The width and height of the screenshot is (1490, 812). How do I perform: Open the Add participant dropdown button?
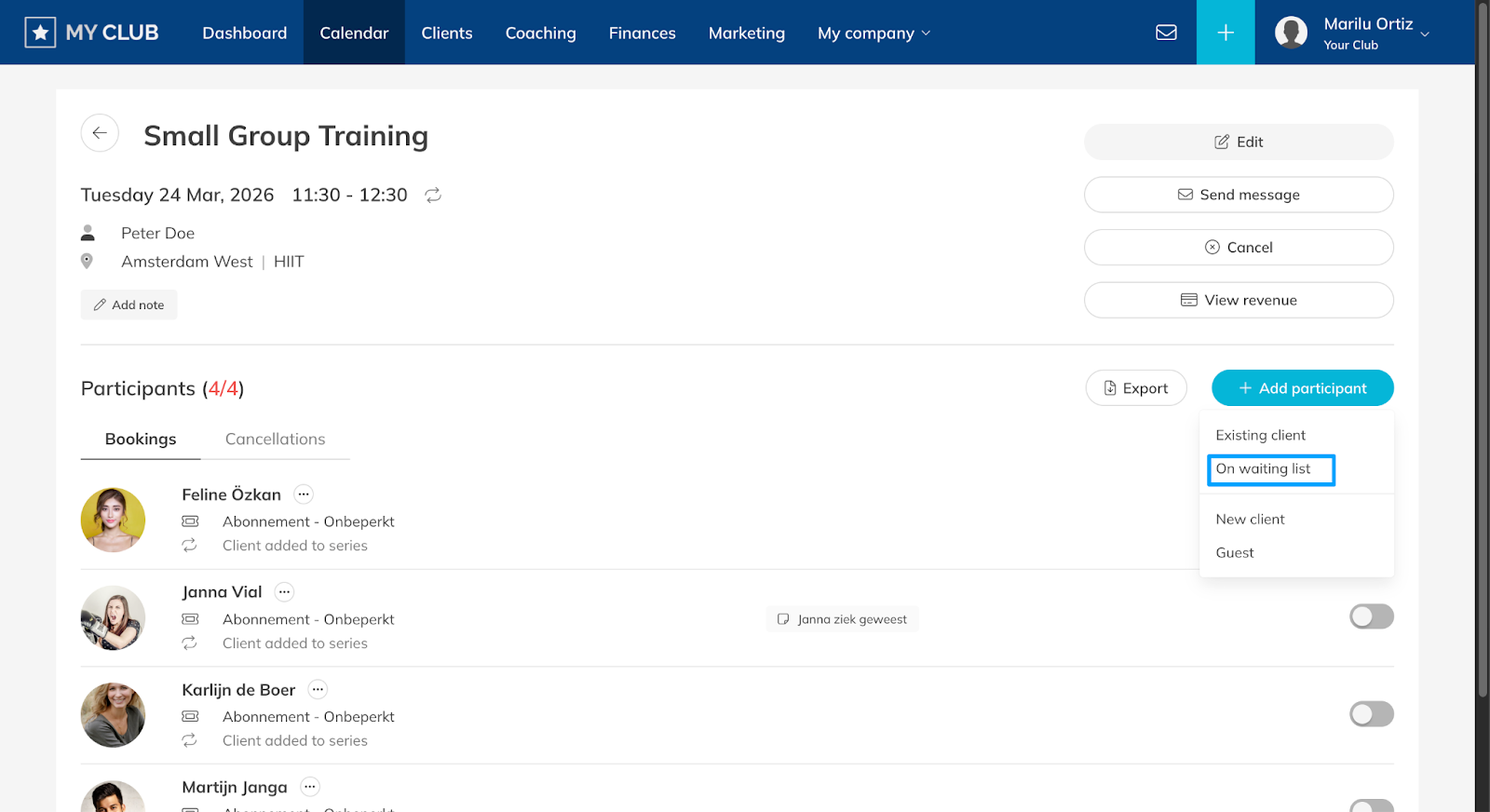click(x=1302, y=388)
